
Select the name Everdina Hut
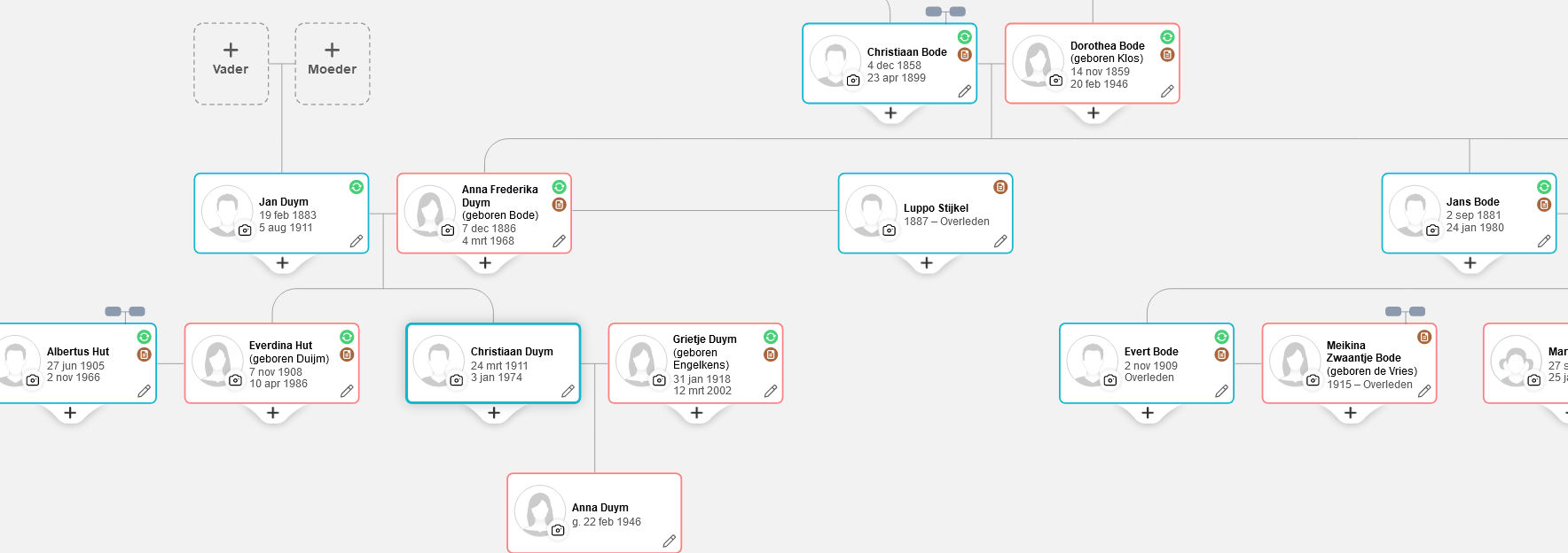tap(280, 346)
